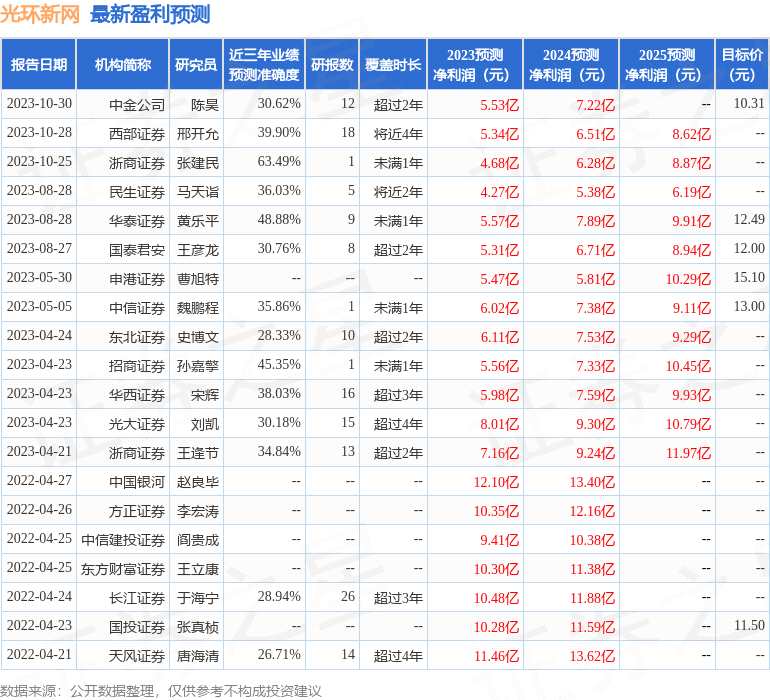
Task: Select the 2025预测净利润 column header
Action: click(x=667, y=64)
